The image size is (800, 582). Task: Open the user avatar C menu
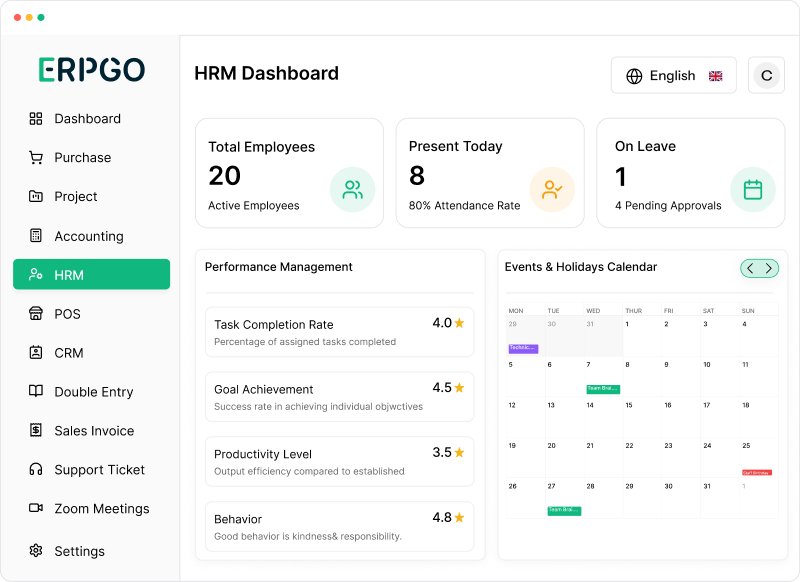766,75
